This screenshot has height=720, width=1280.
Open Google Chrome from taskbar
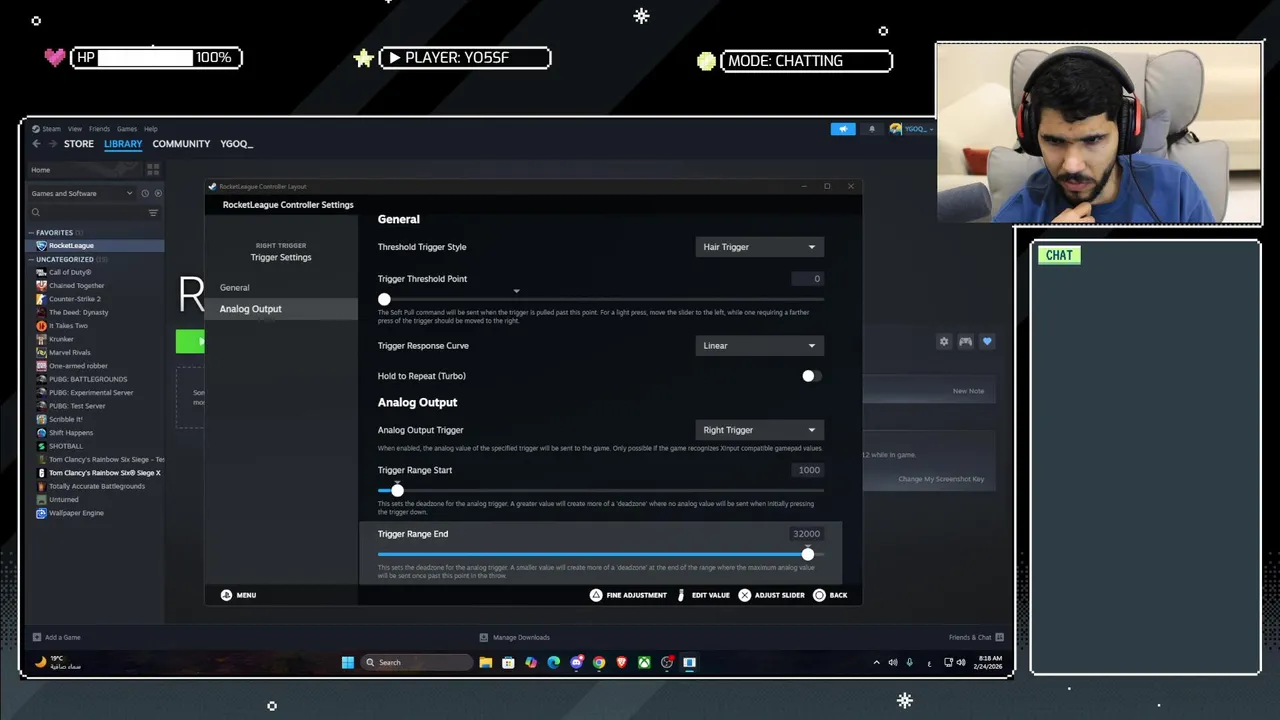click(598, 662)
